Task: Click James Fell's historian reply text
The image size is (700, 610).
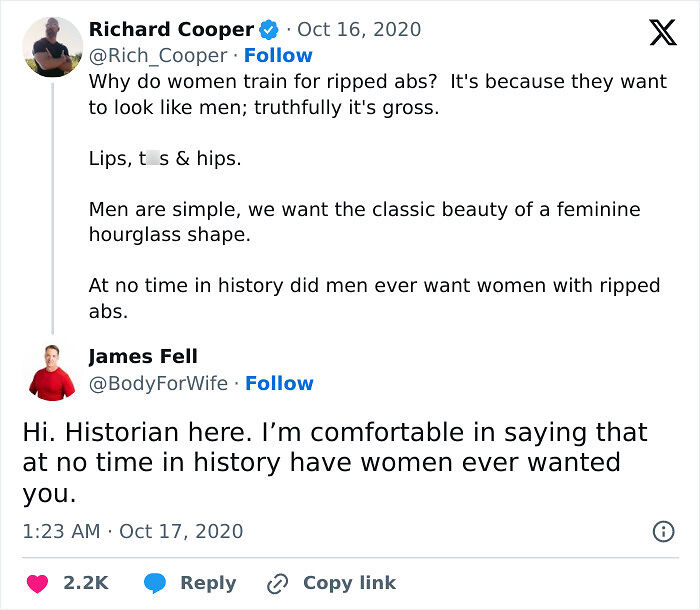Action: [x=335, y=463]
